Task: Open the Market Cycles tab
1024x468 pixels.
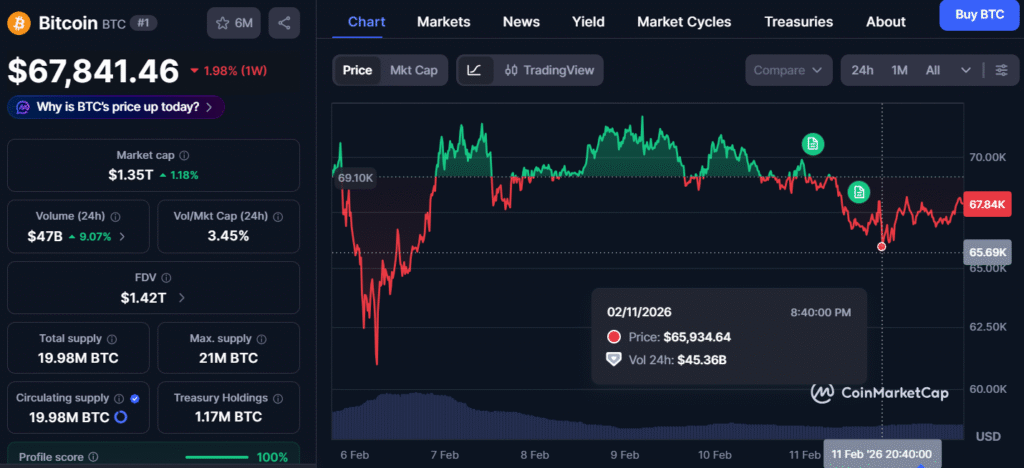Action: pos(683,21)
